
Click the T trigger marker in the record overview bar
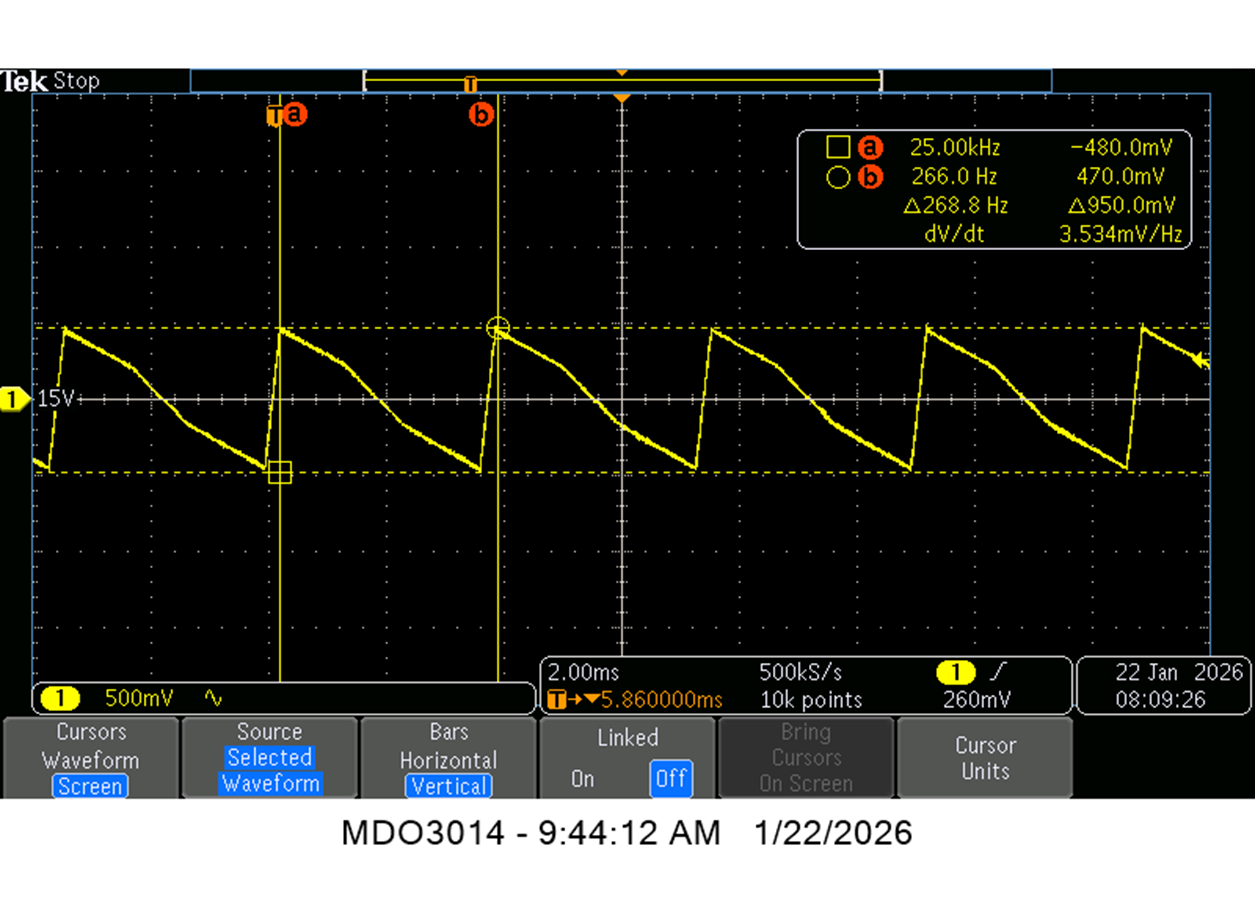pos(470,84)
